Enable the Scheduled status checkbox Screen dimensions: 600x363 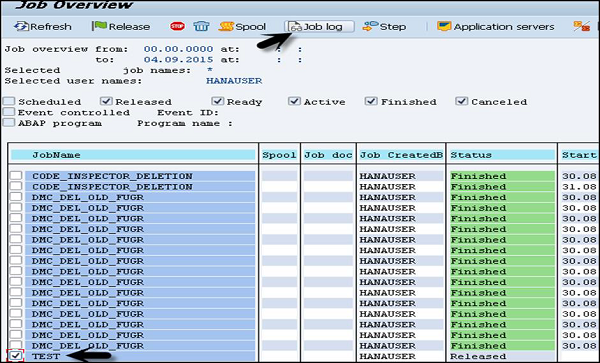coord(9,101)
